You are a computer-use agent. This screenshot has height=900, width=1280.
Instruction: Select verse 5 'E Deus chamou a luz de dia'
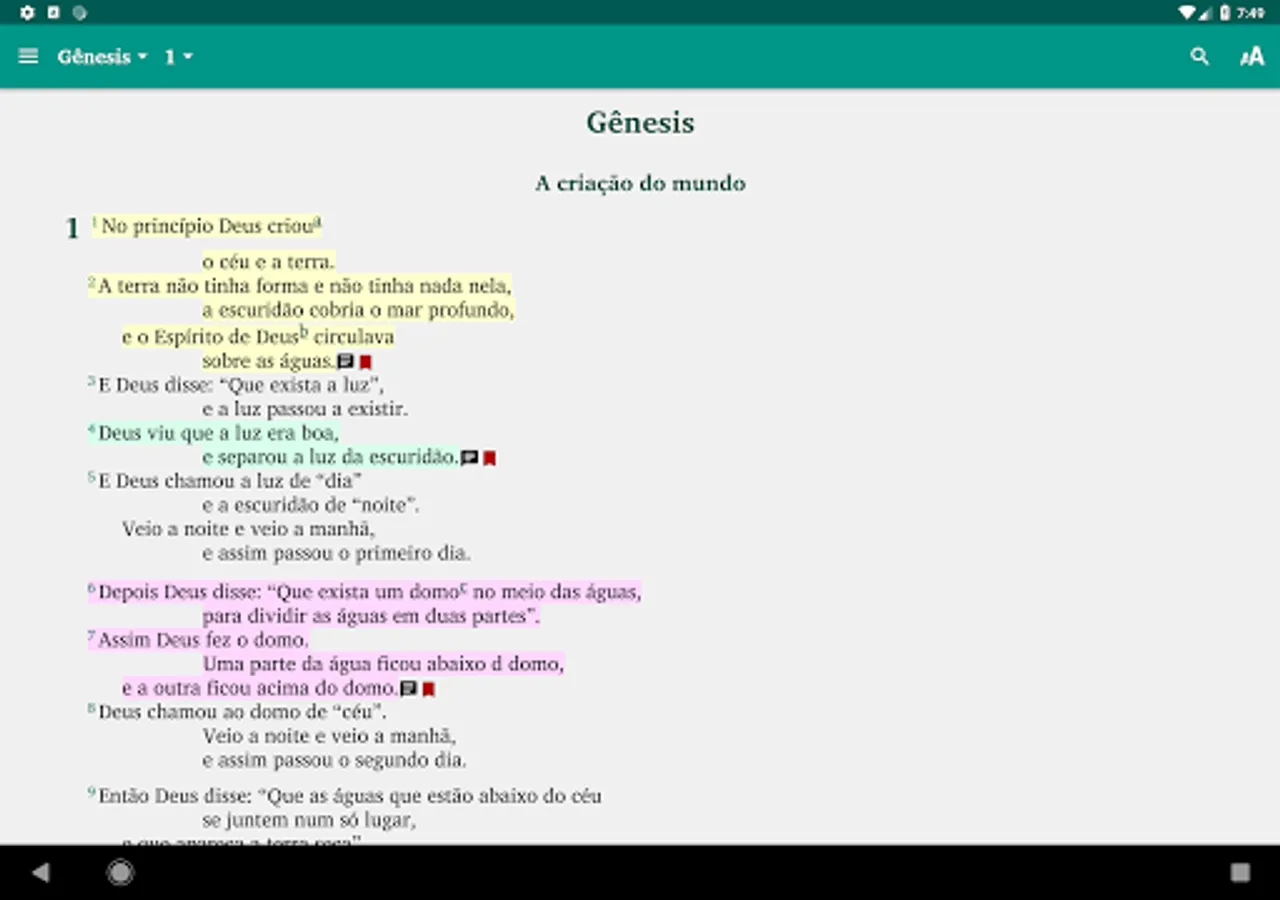tap(225, 481)
